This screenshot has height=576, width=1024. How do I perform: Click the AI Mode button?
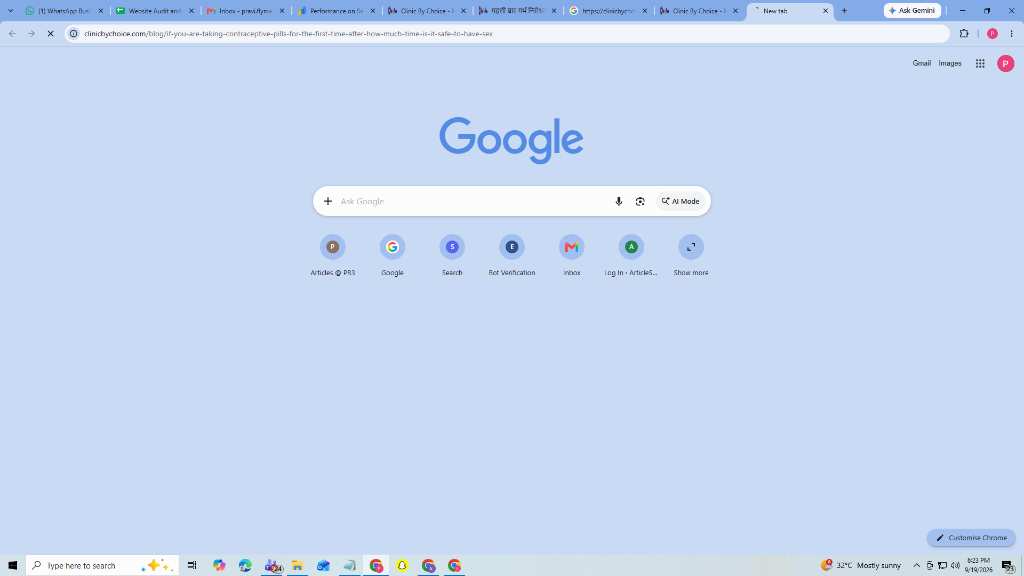(680, 201)
